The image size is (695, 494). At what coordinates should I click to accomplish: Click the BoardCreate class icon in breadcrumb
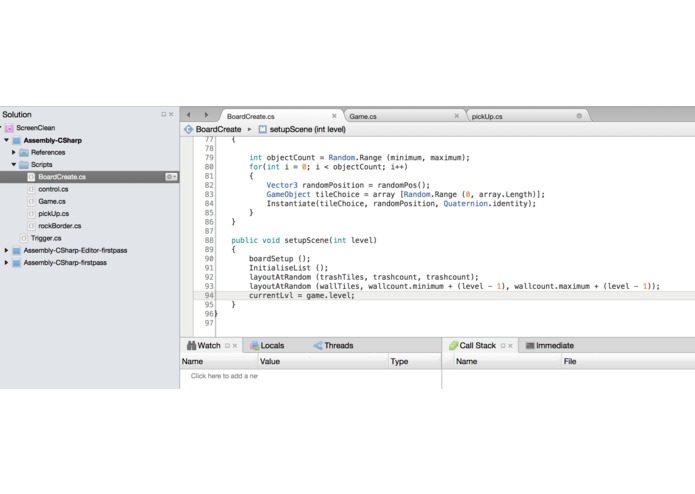(188, 129)
